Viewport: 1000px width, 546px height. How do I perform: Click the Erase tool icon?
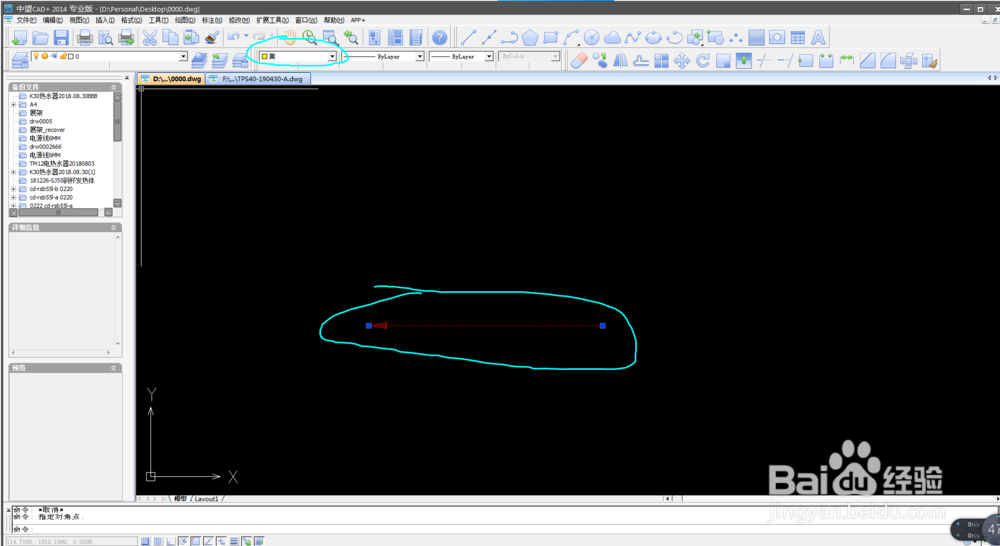(579, 61)
